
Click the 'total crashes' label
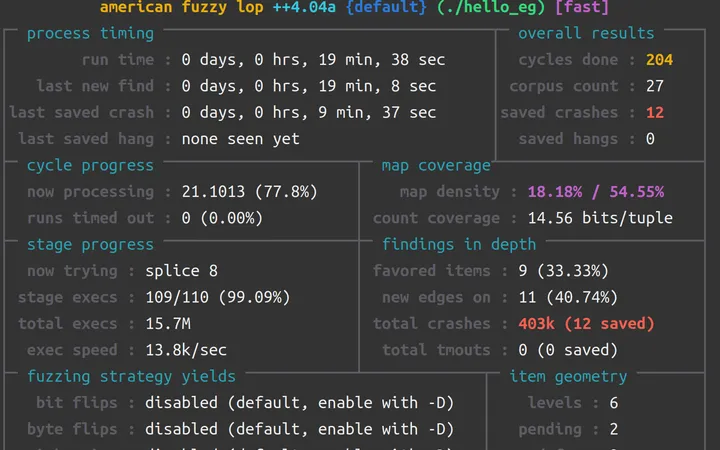(x=431, y=324)
